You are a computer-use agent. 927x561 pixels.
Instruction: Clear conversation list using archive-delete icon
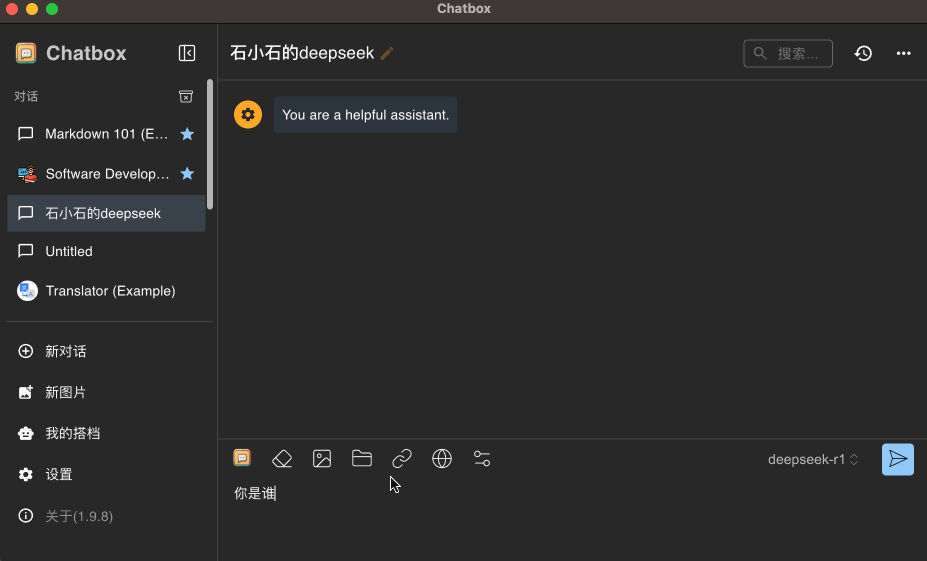[x=186, y=96]
